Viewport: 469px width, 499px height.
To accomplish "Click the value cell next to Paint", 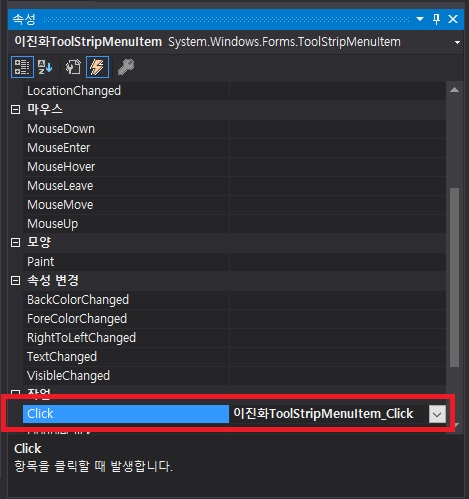I will tap(337, 262).
